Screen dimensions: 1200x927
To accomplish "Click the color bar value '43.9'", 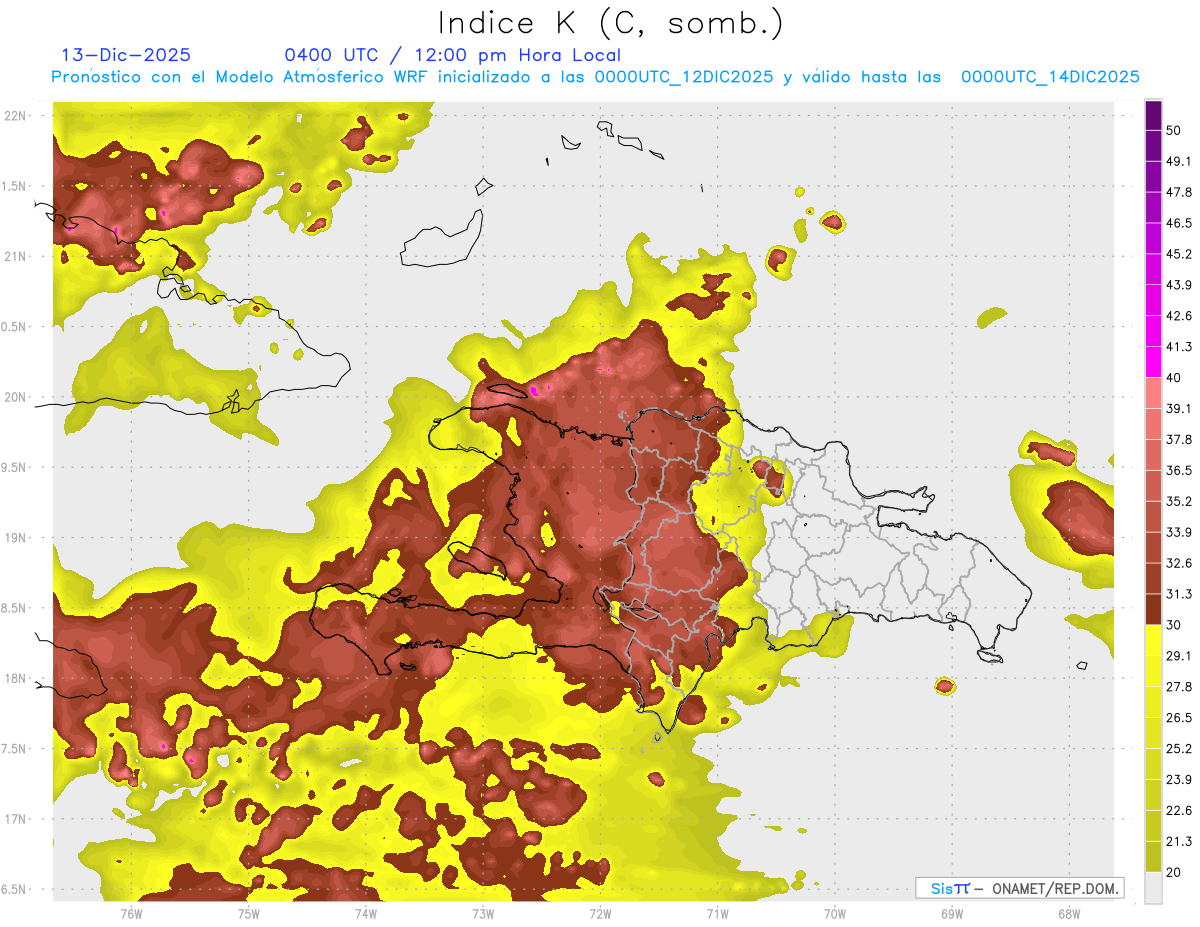I will [1179, 285].
